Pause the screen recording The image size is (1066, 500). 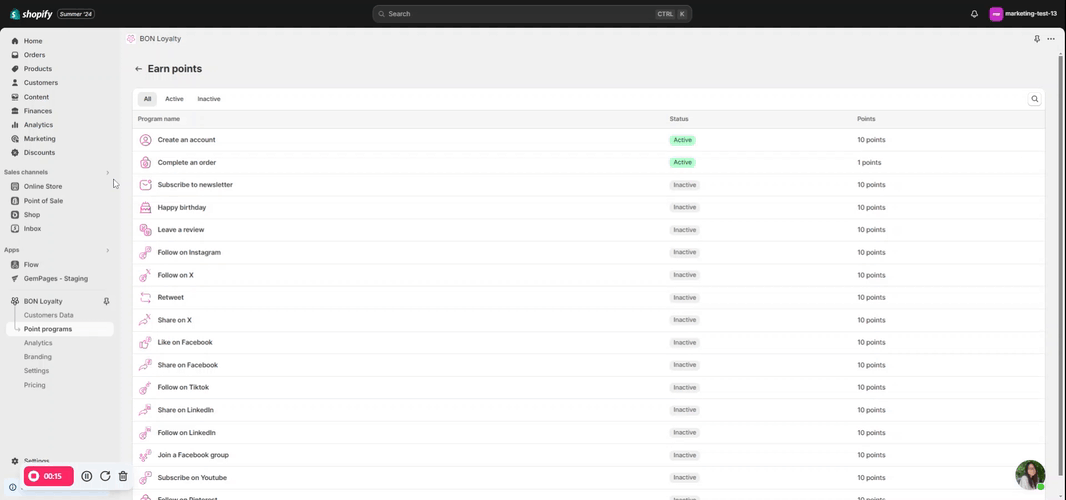(x=87, y=476)
